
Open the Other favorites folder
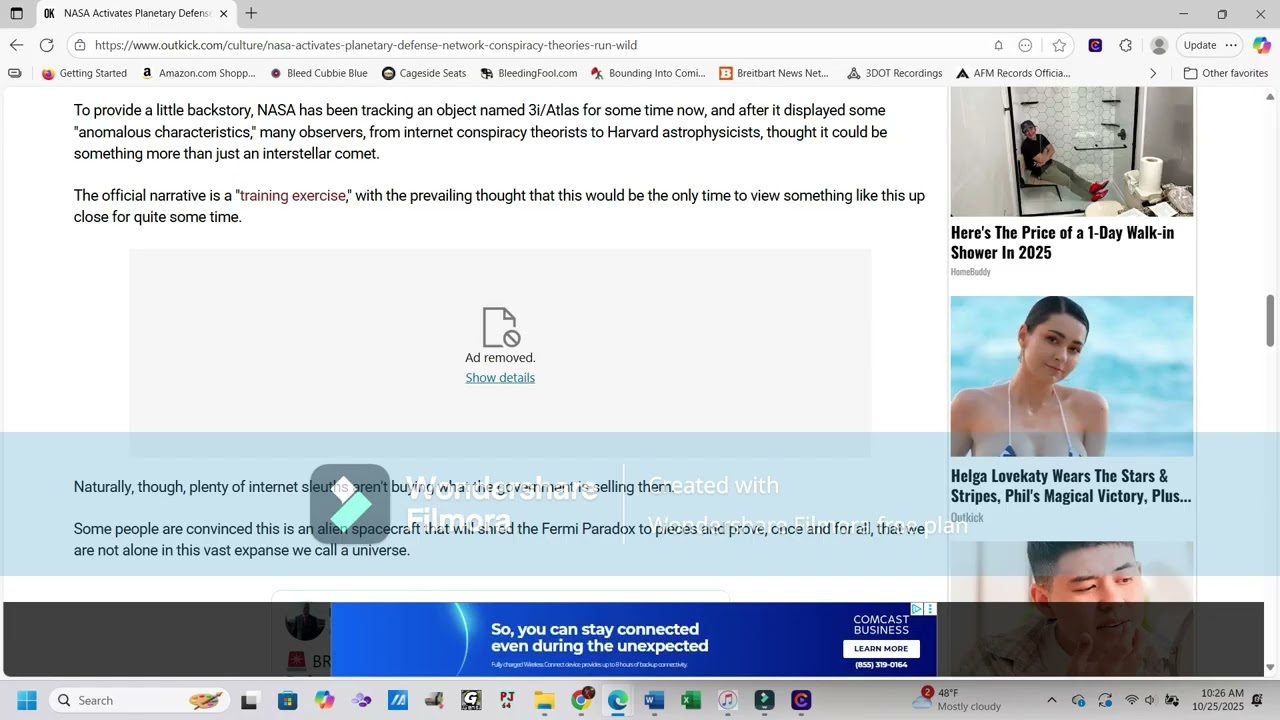point(1226,73)
